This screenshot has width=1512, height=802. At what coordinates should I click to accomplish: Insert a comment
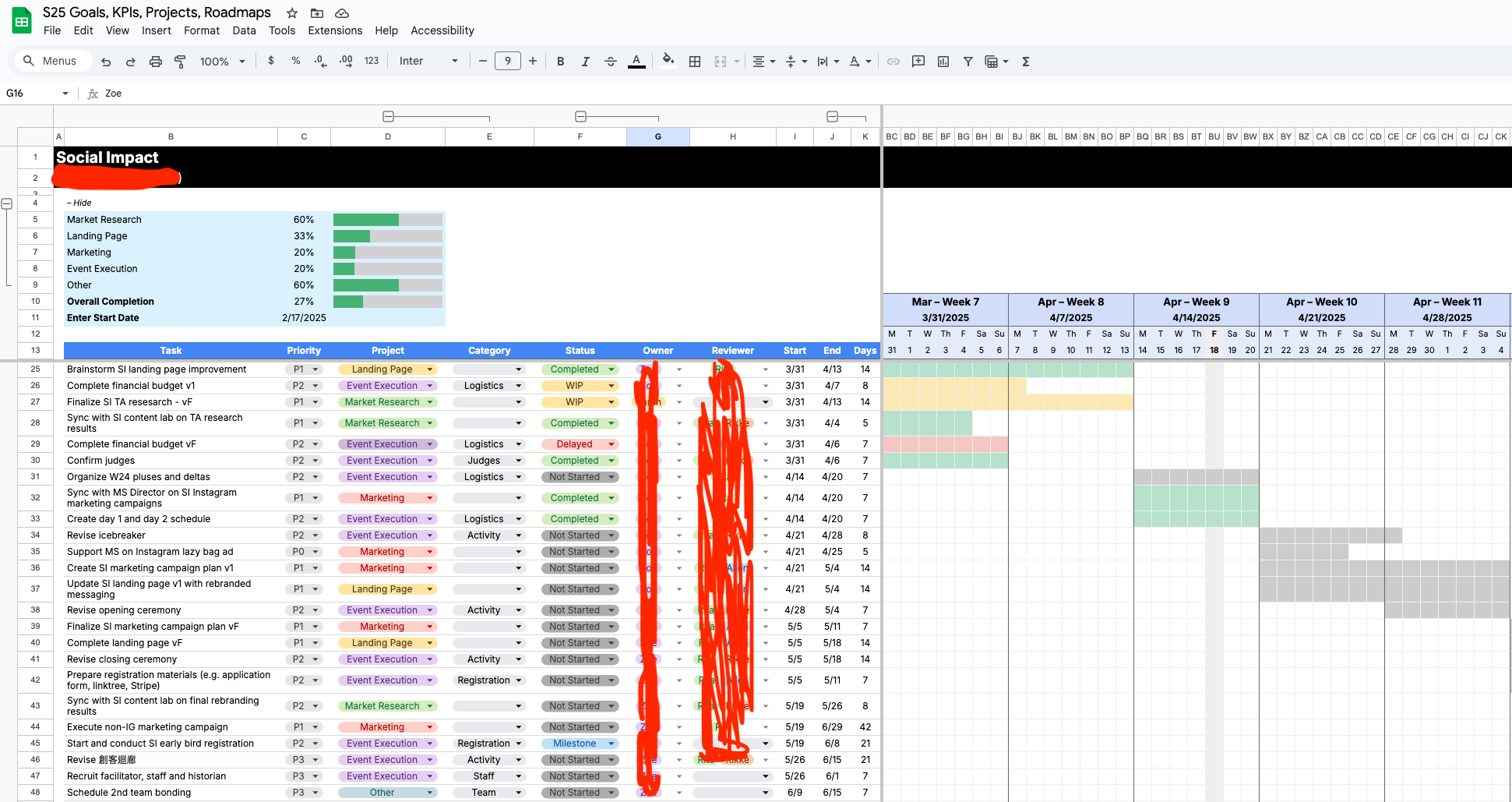point(918,61)
